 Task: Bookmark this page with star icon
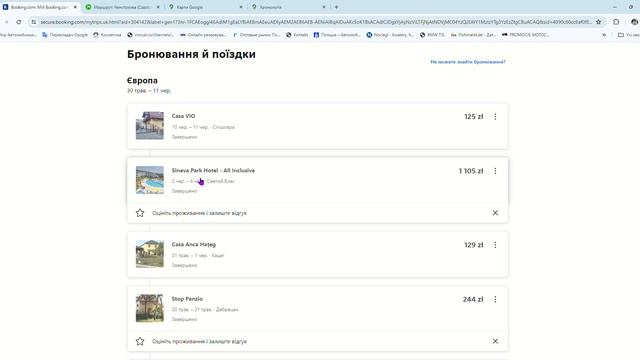(x=599, y=22)
